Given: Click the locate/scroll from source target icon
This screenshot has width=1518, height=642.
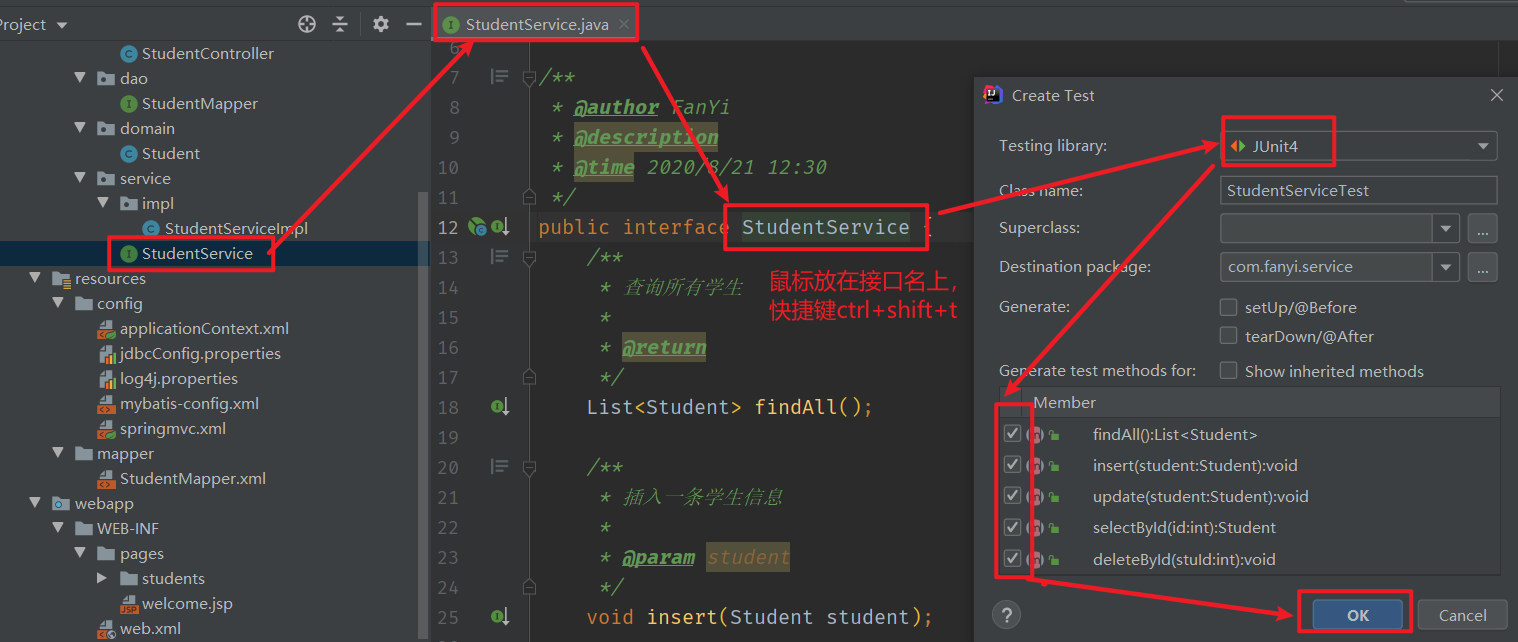Looking at the screenshot, I should click(307, 24).
